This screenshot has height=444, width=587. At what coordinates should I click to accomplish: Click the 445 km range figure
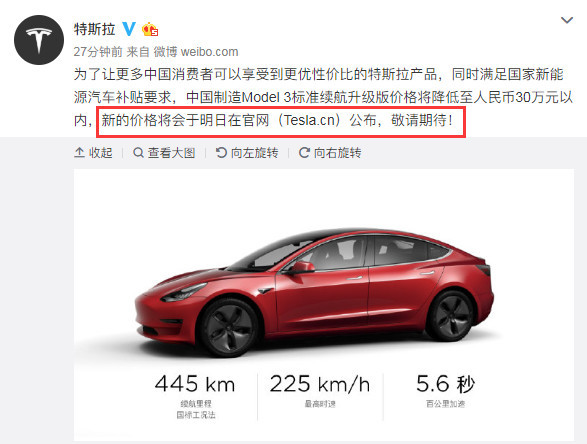195,384
